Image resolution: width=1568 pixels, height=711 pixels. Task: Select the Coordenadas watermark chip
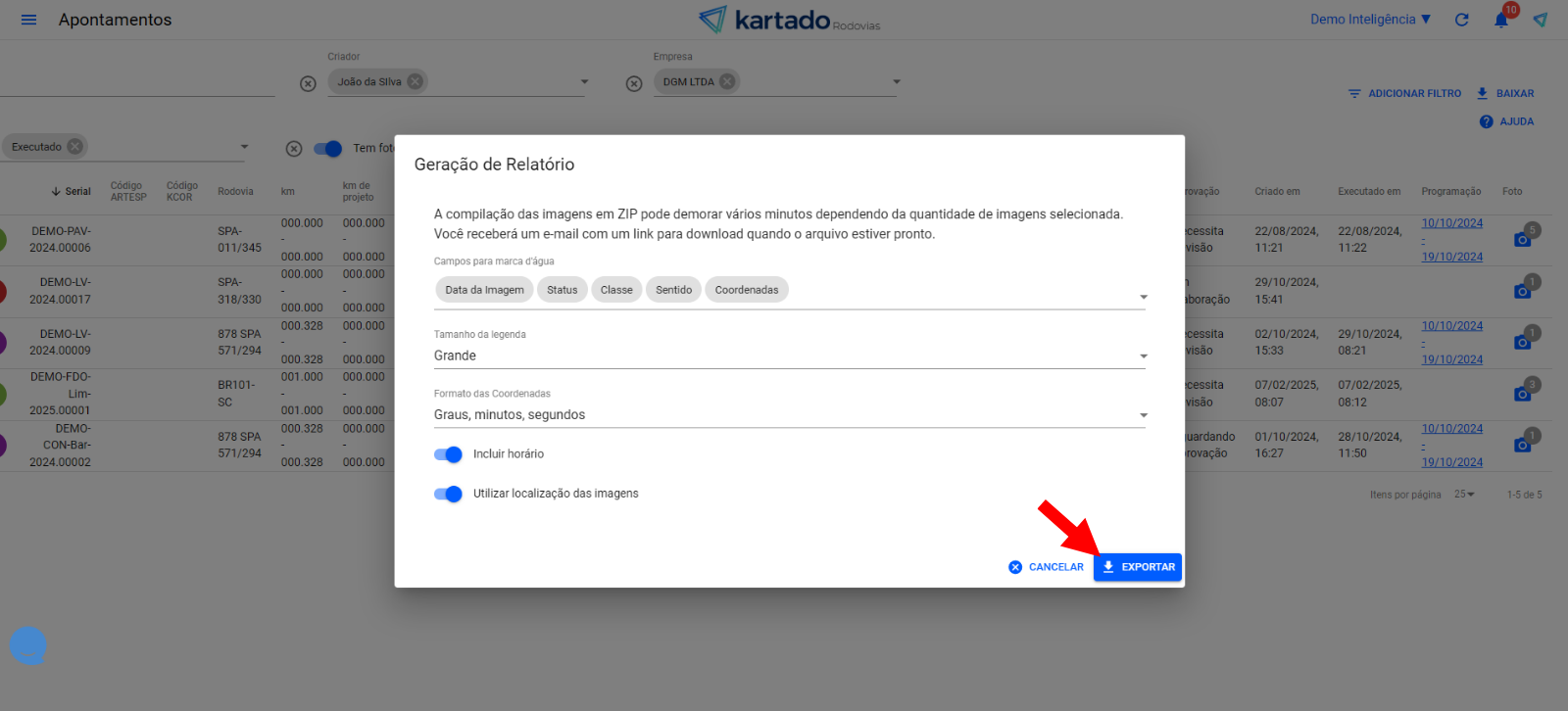[x=746, y=290]
